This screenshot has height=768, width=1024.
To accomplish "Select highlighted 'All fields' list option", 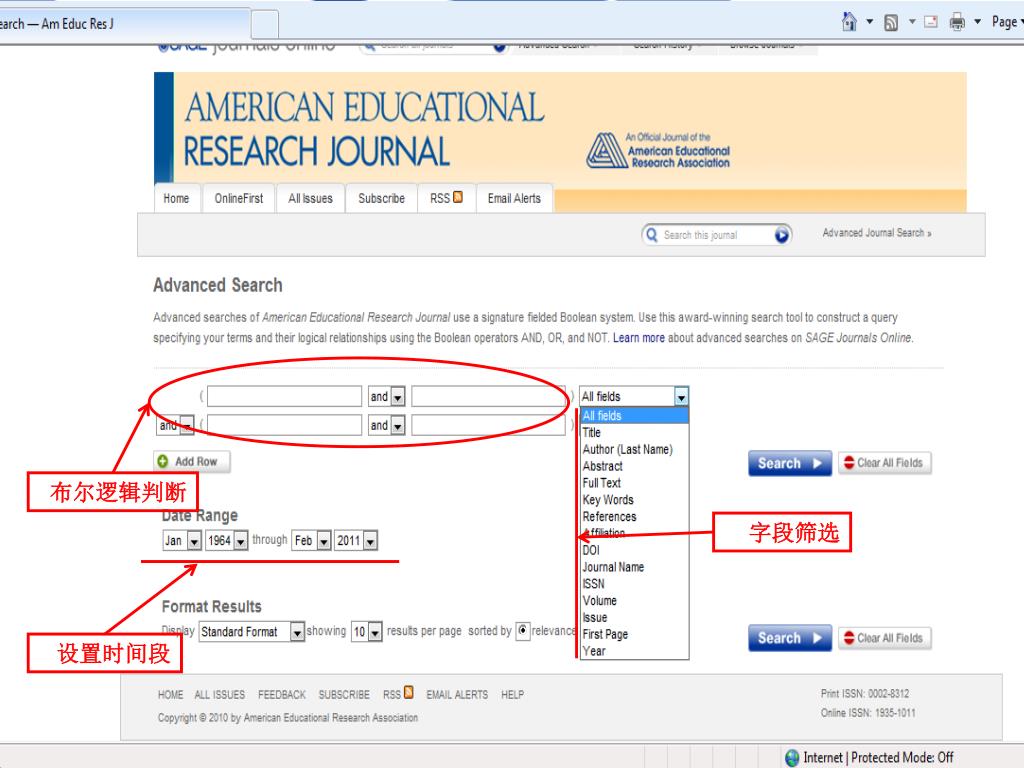I will 635,415.
